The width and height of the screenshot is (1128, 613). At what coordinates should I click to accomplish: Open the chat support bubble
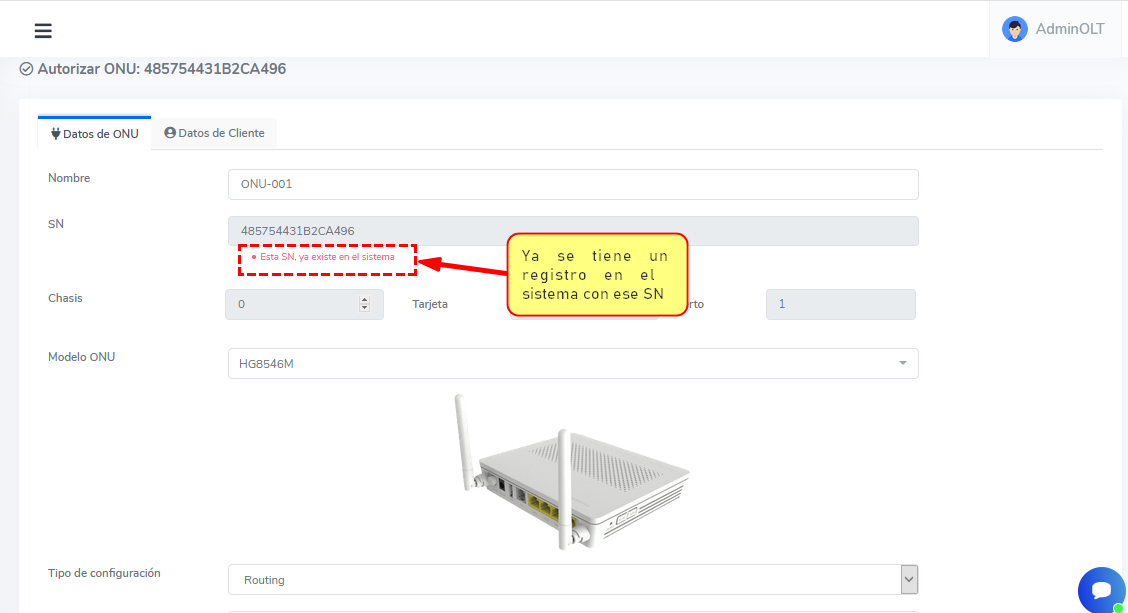click(x=1101, y=590)
